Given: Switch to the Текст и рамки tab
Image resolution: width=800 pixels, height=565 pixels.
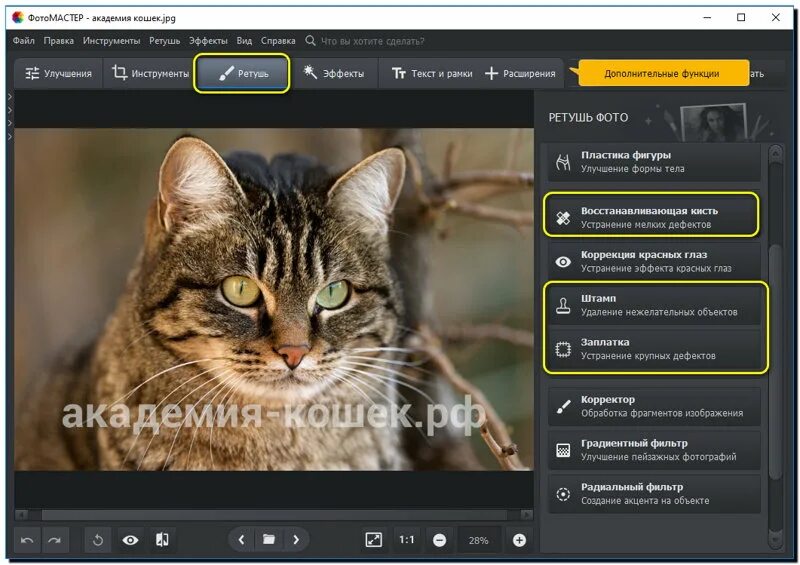Looking at the screenshot, I should pyautogui.click(x=432, y=73).
